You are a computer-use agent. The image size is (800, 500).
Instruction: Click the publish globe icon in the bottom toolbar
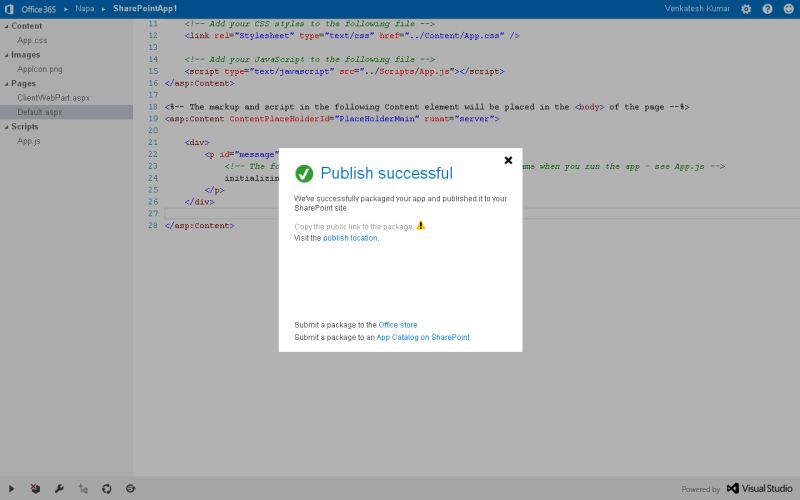[131, 488]
